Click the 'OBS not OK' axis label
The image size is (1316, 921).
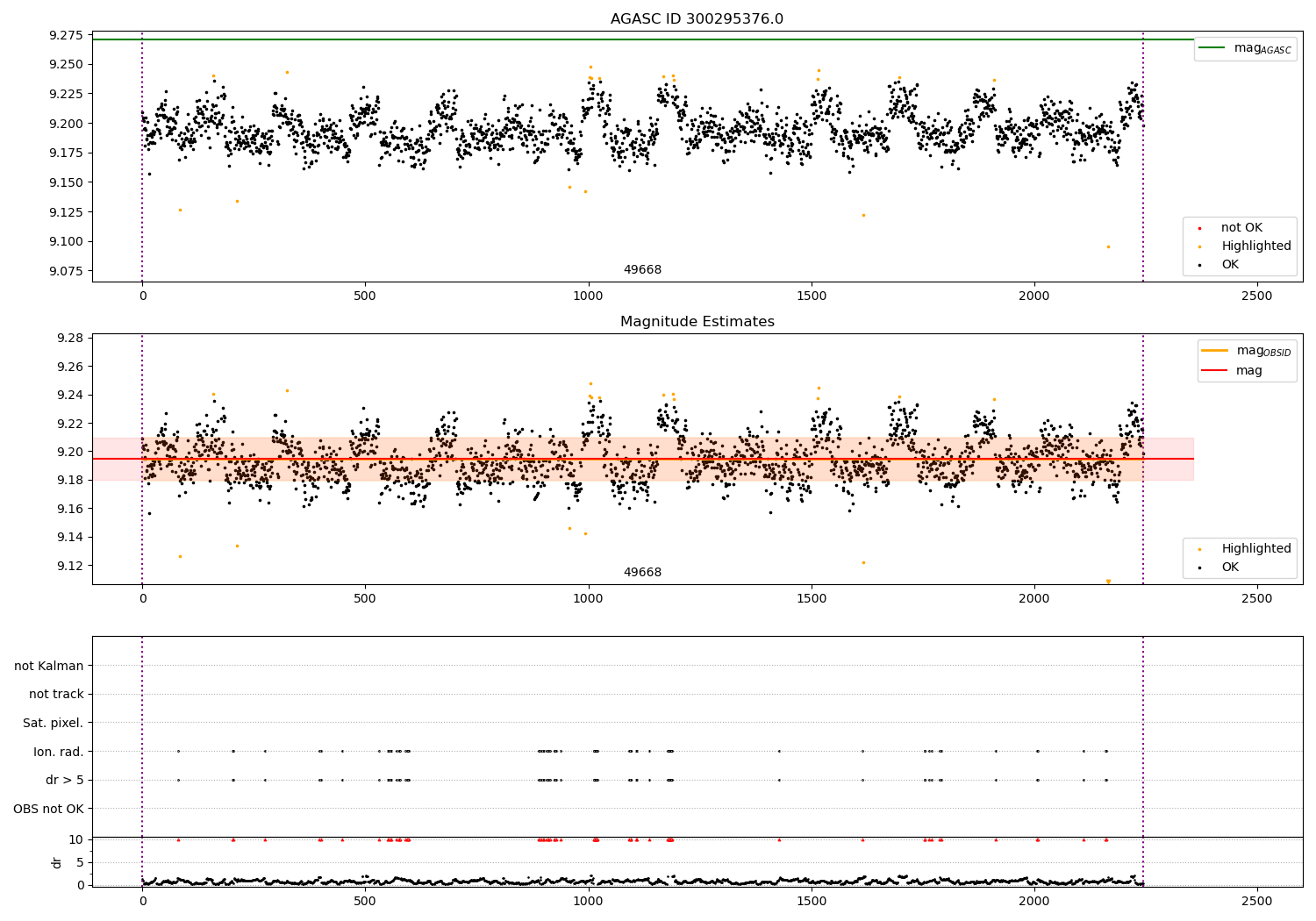tap(48, 809)
